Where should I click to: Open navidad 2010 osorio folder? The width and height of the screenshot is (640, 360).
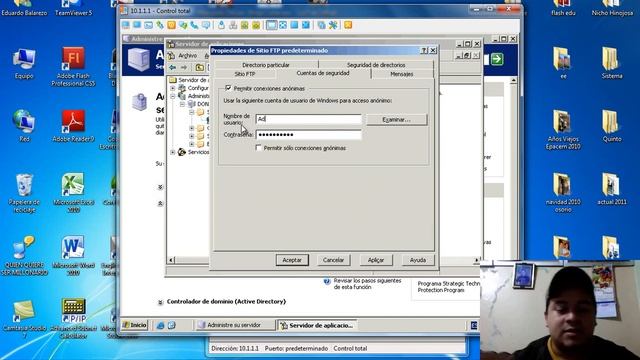pos(563,193)
